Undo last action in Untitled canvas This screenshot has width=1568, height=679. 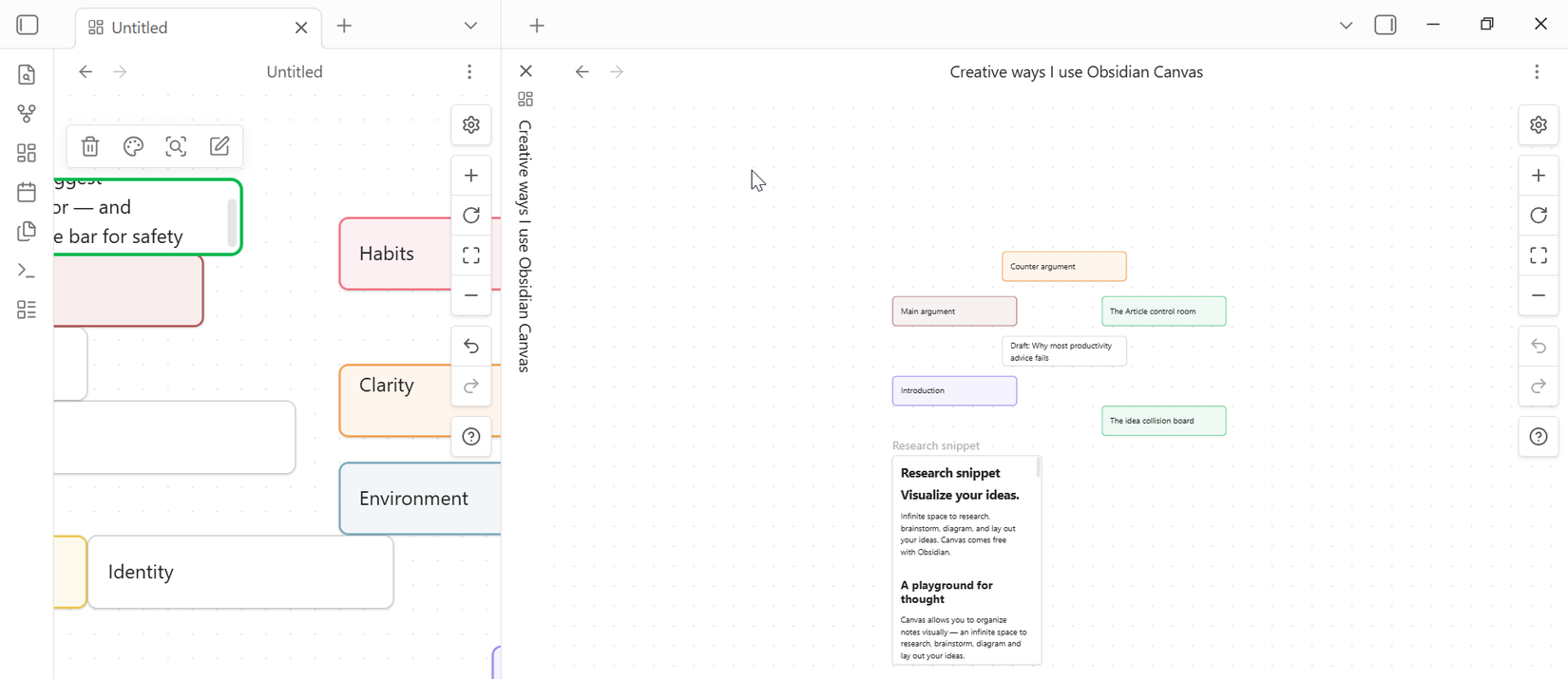471,347
